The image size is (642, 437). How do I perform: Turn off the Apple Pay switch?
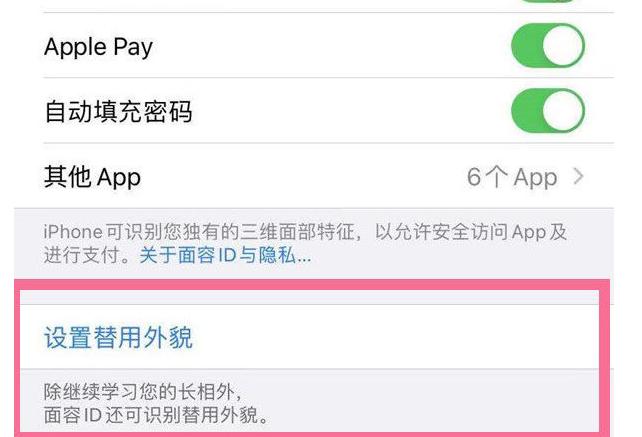coord(548,45)
